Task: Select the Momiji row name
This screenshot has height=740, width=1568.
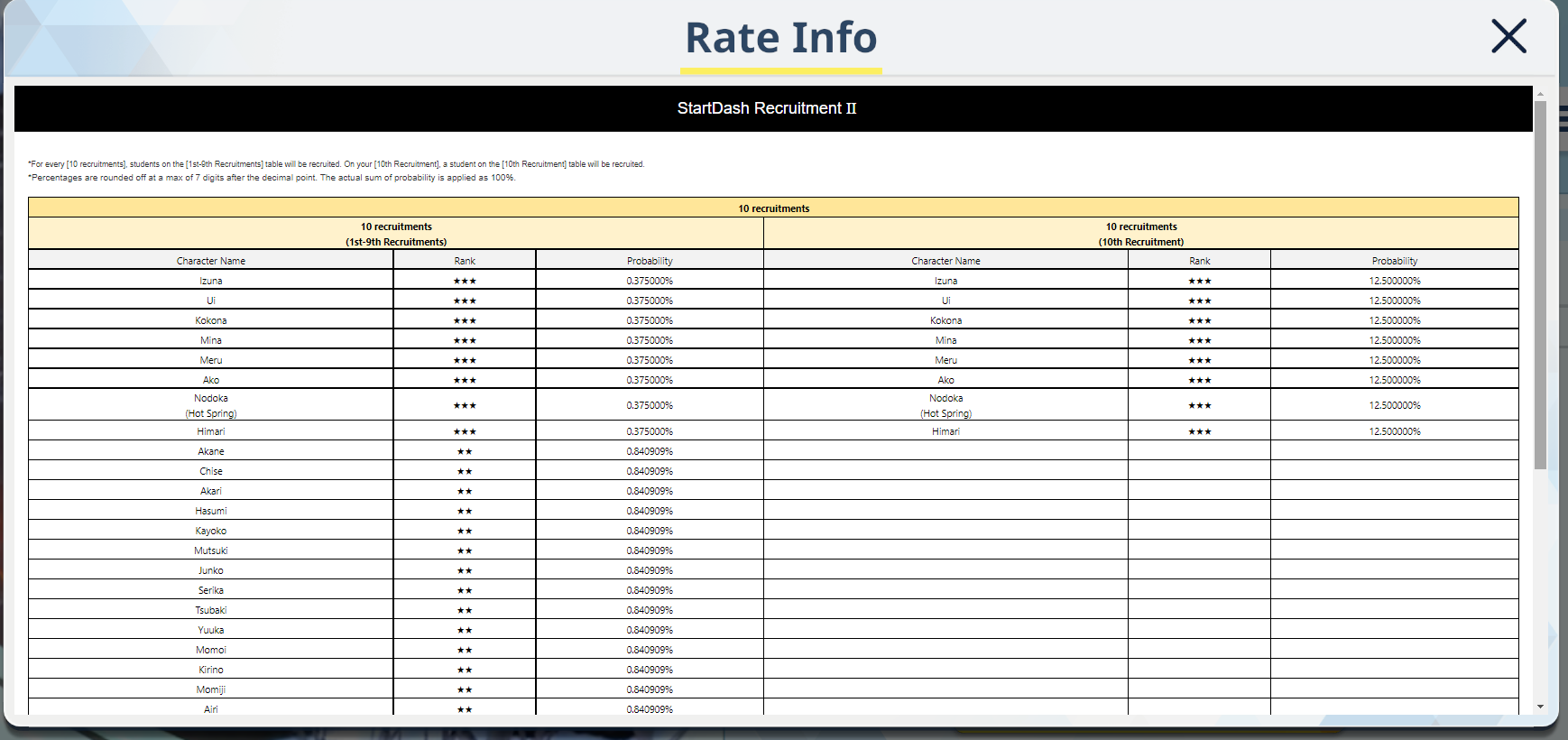Action: (x=211, y=689)
